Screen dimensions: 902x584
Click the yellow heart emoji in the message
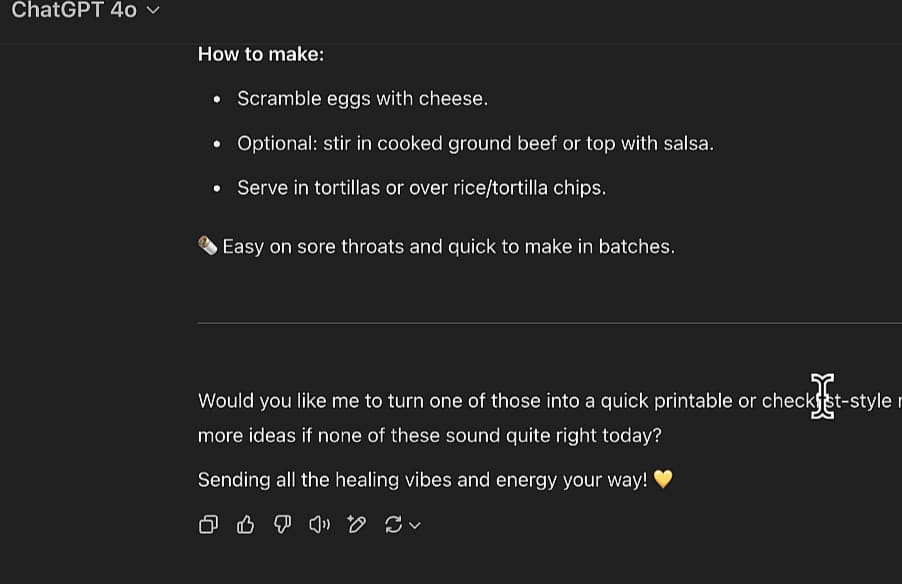665,479
